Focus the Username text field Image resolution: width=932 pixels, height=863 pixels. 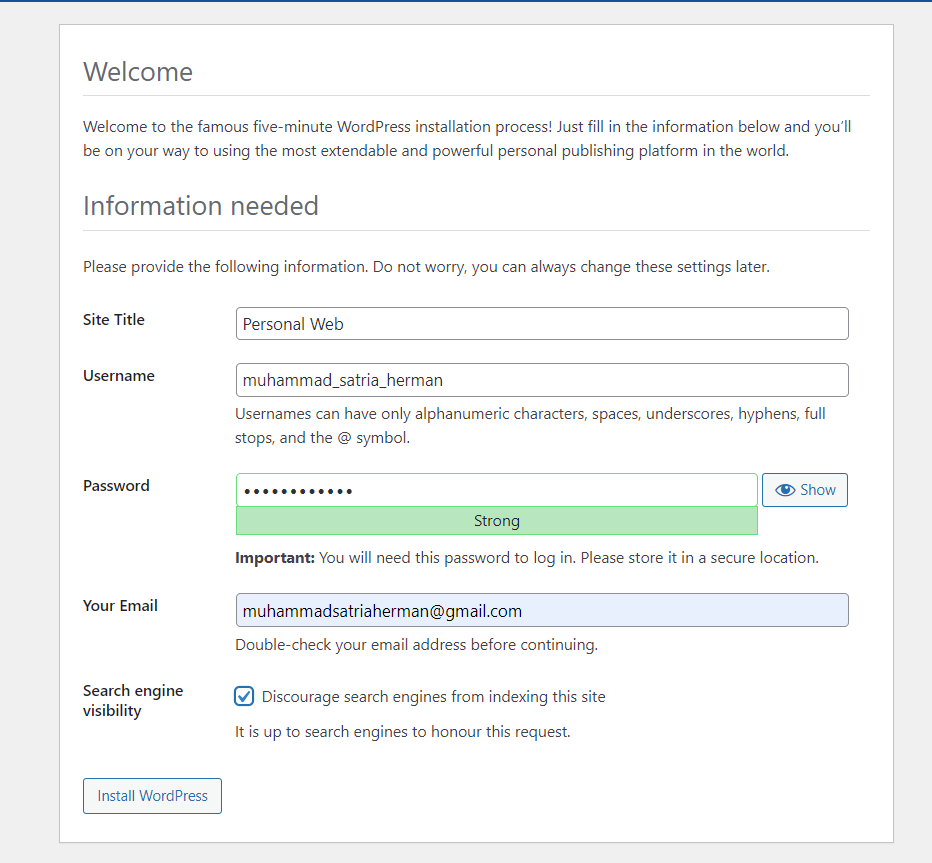[x=542, y=380]
